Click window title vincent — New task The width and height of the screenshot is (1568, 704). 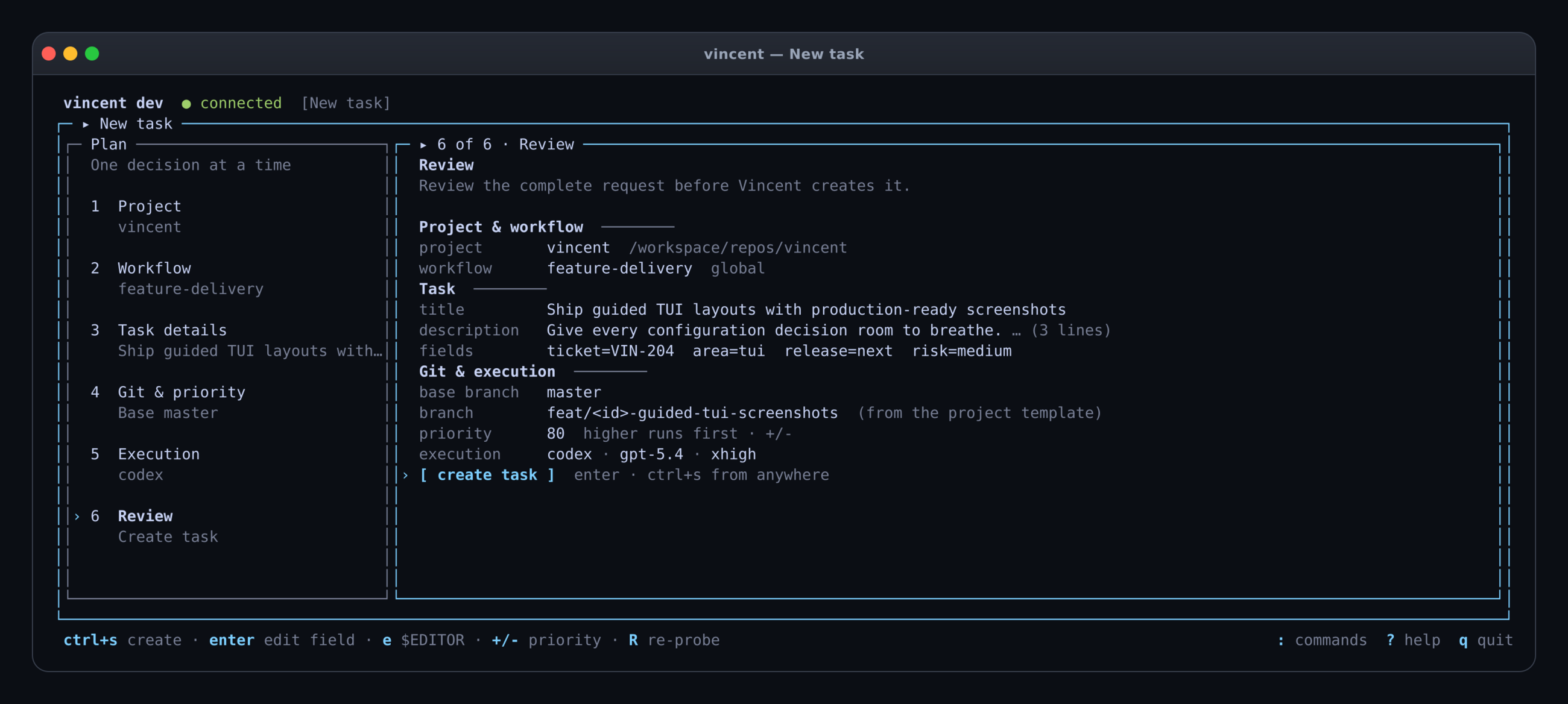(783, 54)
